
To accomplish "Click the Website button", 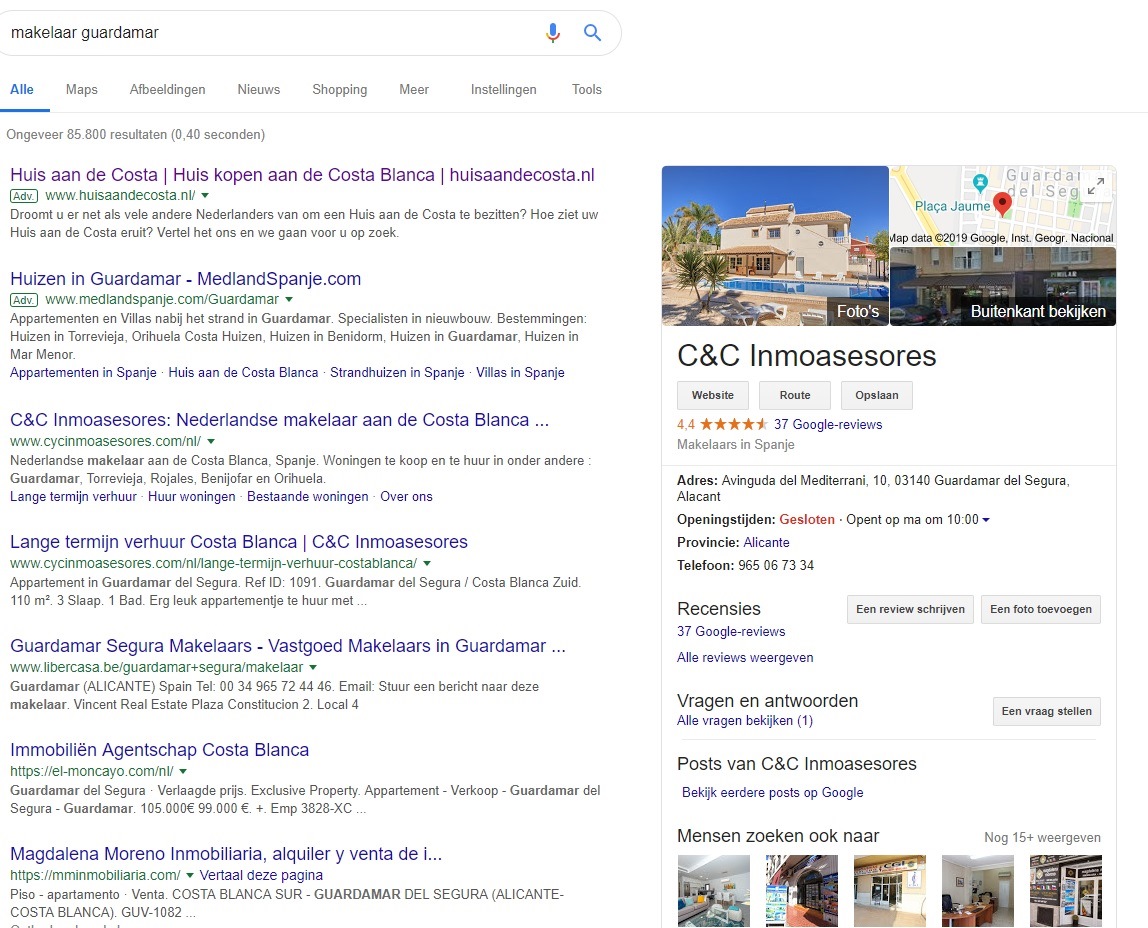I will click(713, 395).
